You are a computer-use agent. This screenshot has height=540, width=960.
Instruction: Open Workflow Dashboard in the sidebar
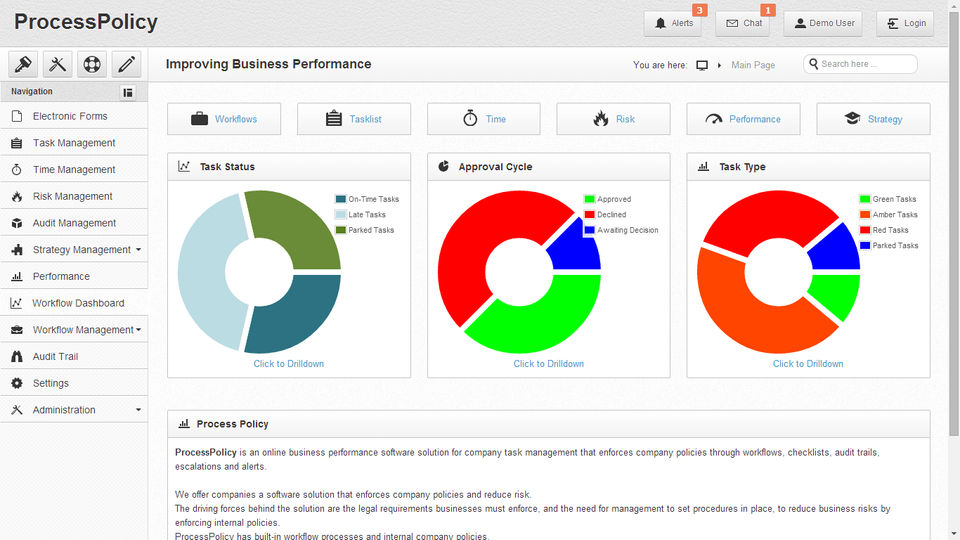coord(73,303)
